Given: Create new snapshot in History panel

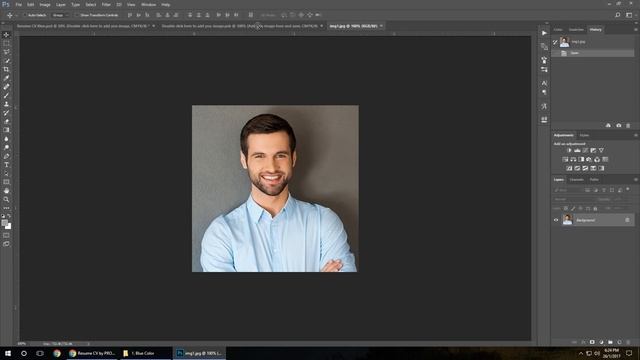Looking at the screenshot, I should [x=619, y=125].
